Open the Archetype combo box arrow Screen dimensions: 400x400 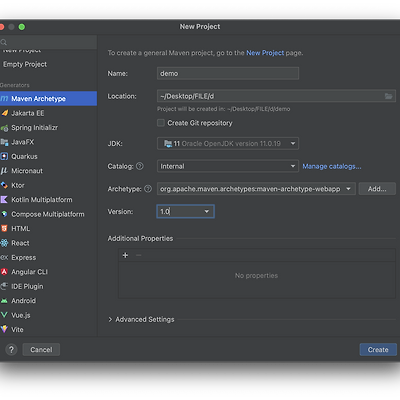point(348,189)
